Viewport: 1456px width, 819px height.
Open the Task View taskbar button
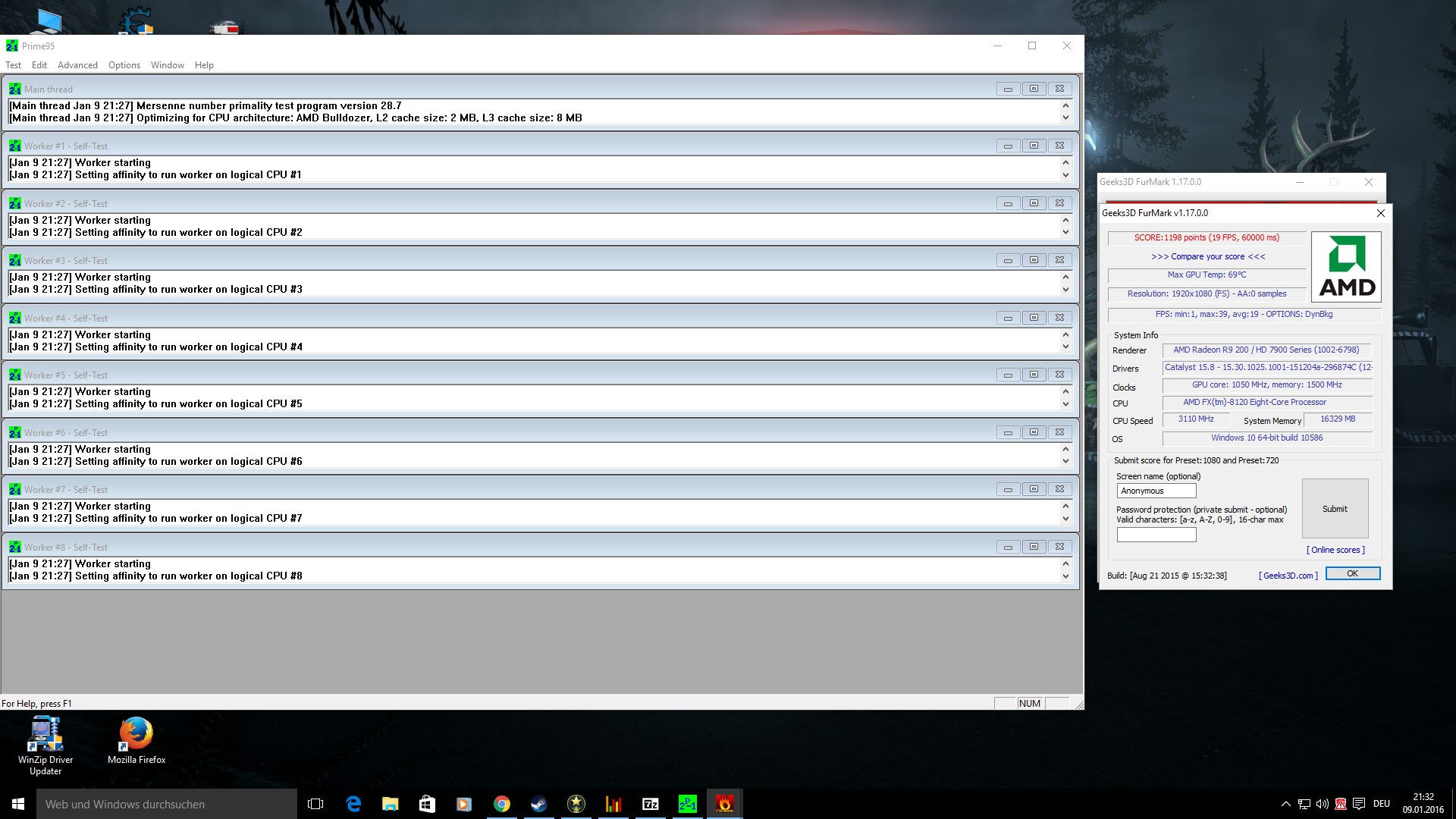tap(315, 804)
